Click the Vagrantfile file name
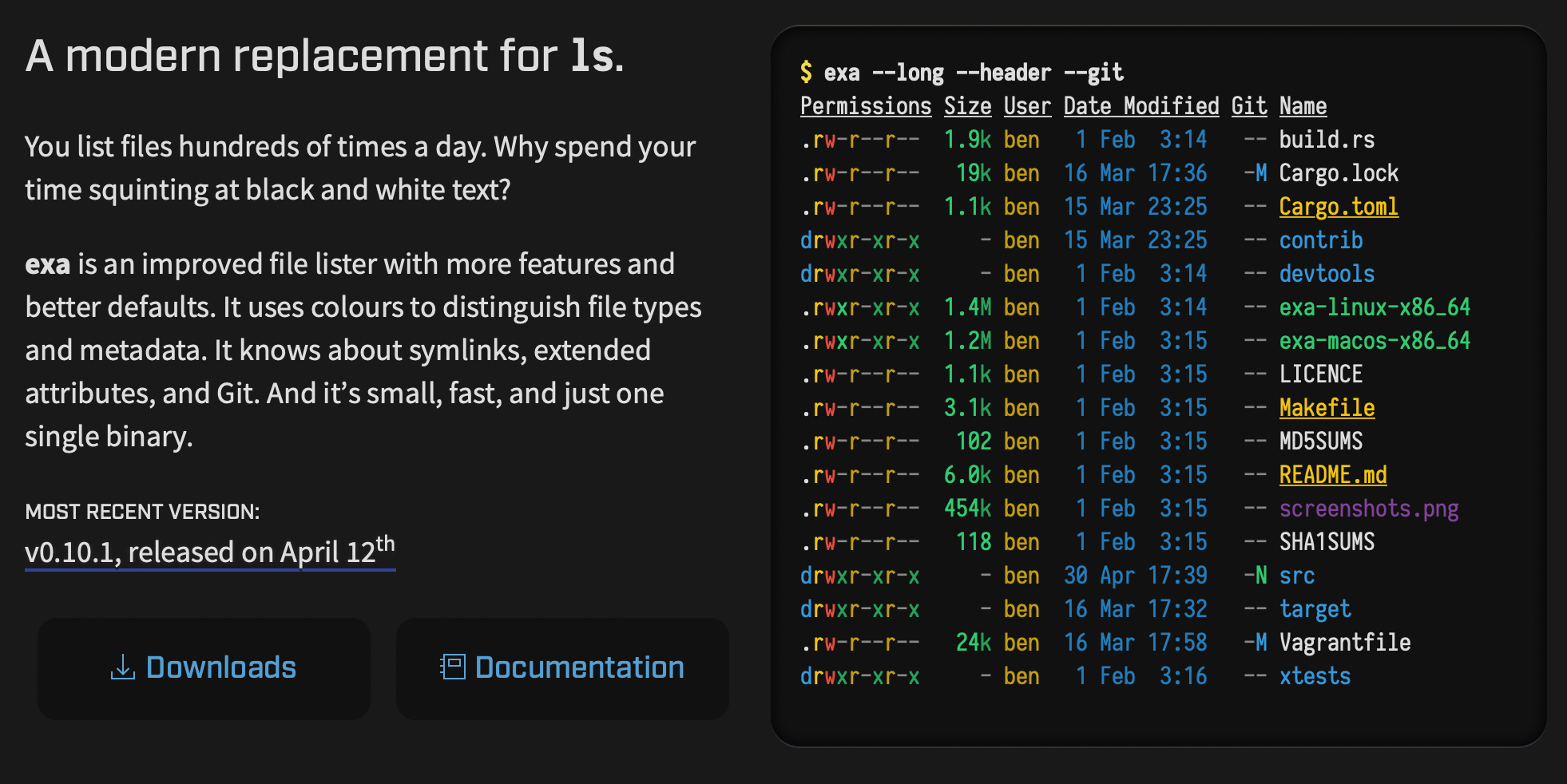Viewport: 1567px width, 784px height. (x=1345, y=643)
